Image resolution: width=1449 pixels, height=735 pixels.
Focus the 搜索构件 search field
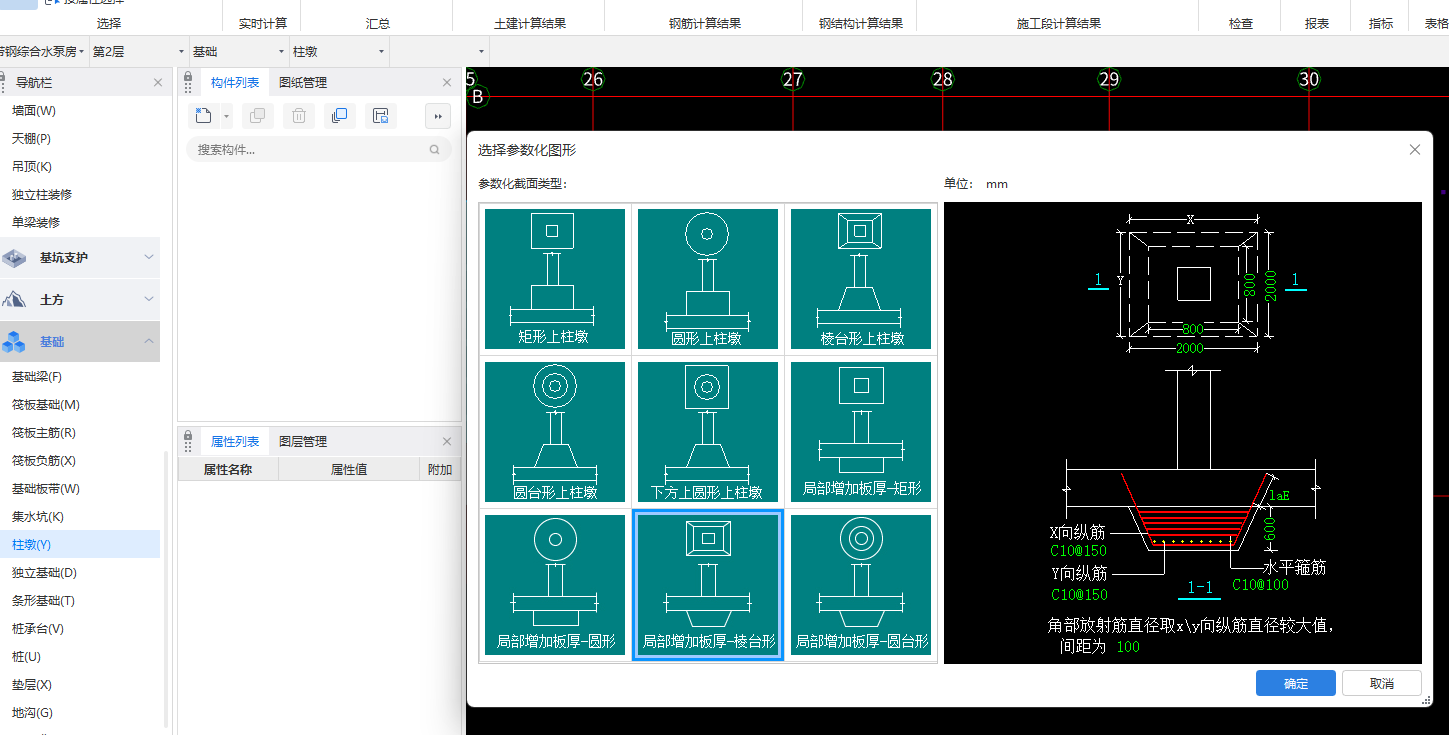coord(319,150)
